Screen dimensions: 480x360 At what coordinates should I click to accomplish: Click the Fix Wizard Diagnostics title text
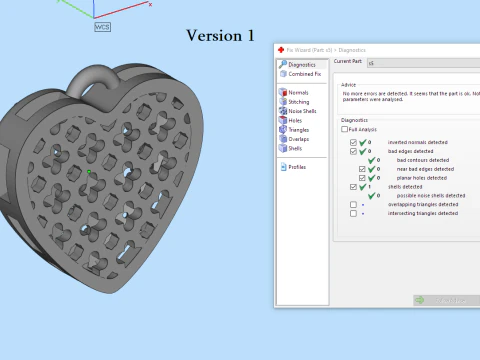click(x=326, y=50)
